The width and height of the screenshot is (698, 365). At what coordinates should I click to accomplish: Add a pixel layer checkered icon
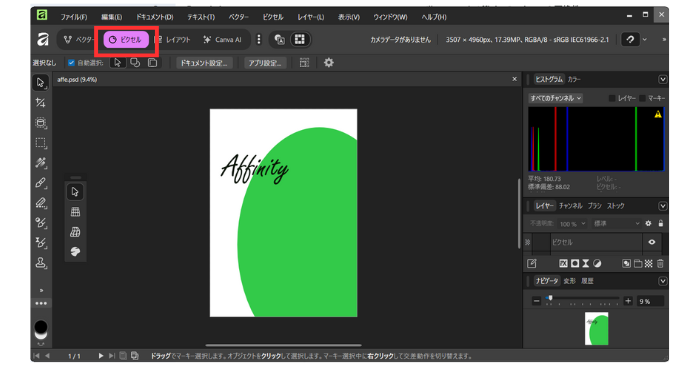click(649, 264)
